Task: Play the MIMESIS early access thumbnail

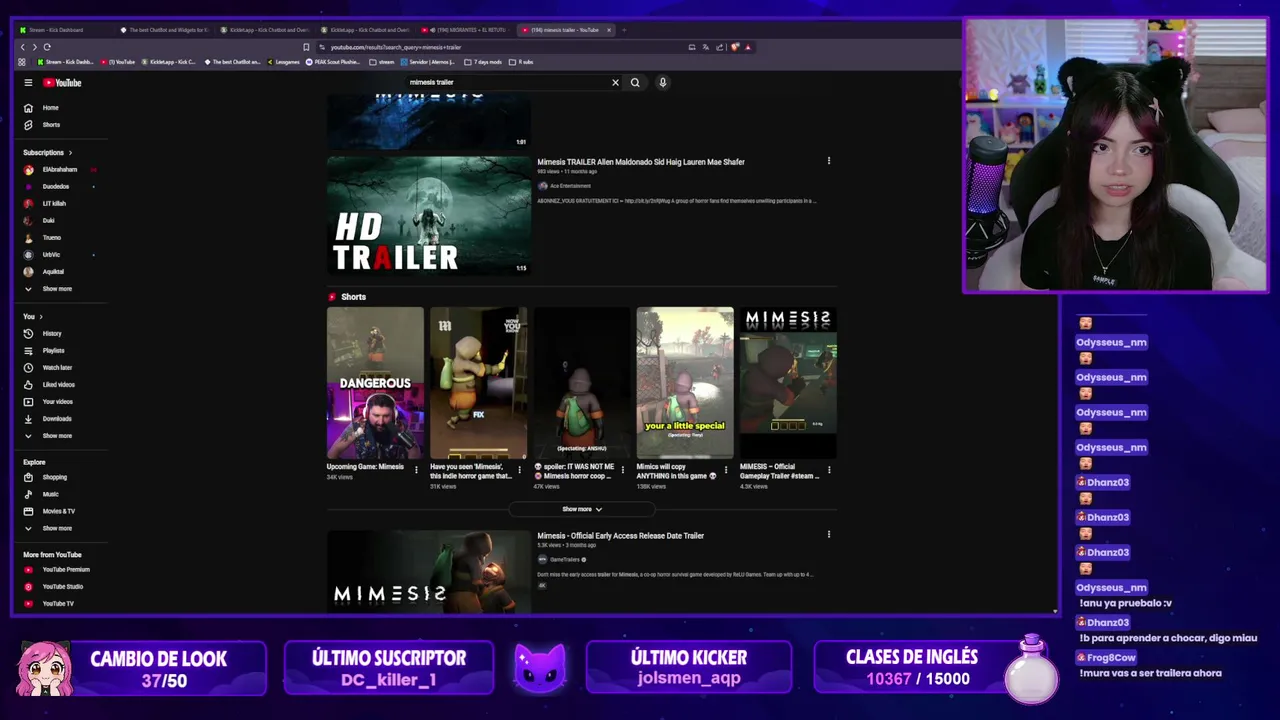Action: [429, 572]
